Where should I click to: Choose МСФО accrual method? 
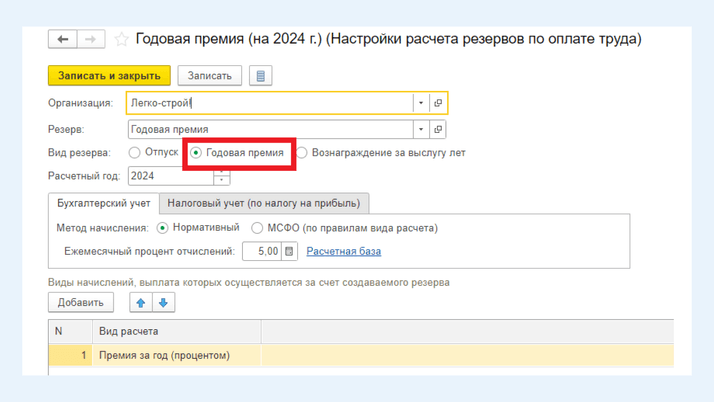point(345,228)
